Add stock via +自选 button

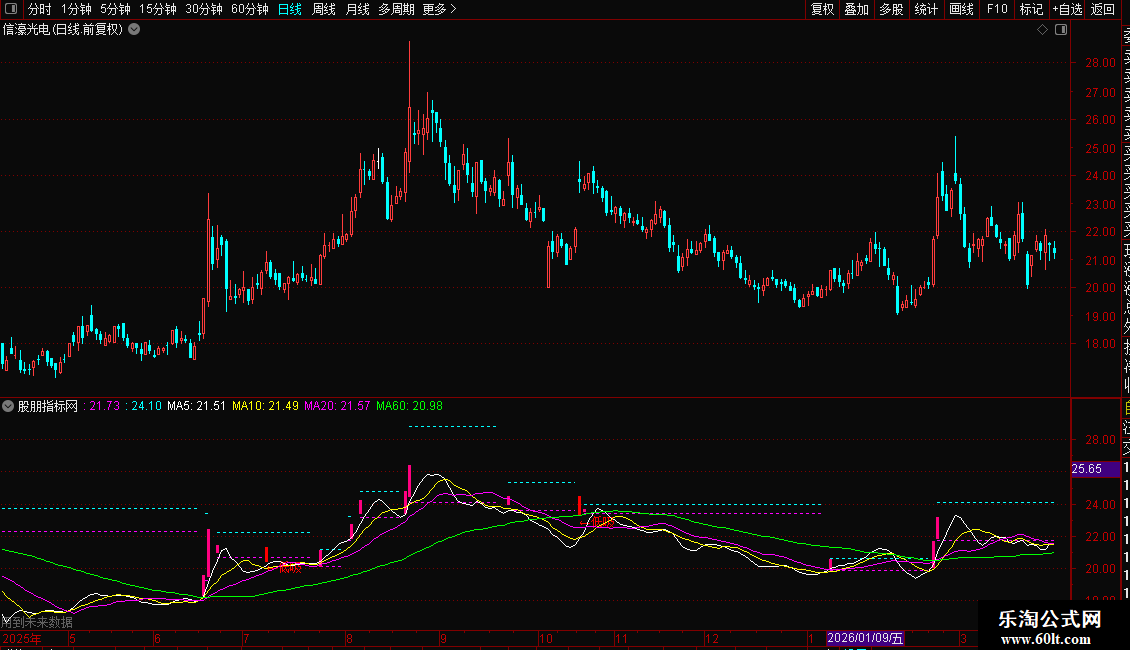pyautogui.click(x=1067, y=9)
